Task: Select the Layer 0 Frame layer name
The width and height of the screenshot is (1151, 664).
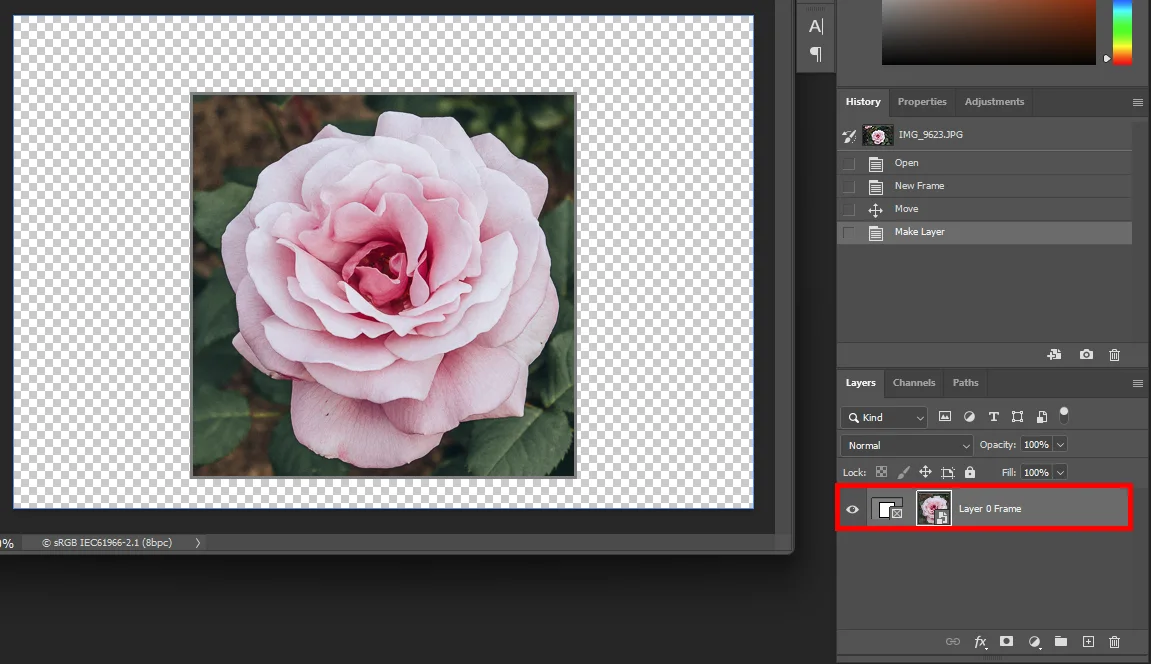Action: coord(990,509)
